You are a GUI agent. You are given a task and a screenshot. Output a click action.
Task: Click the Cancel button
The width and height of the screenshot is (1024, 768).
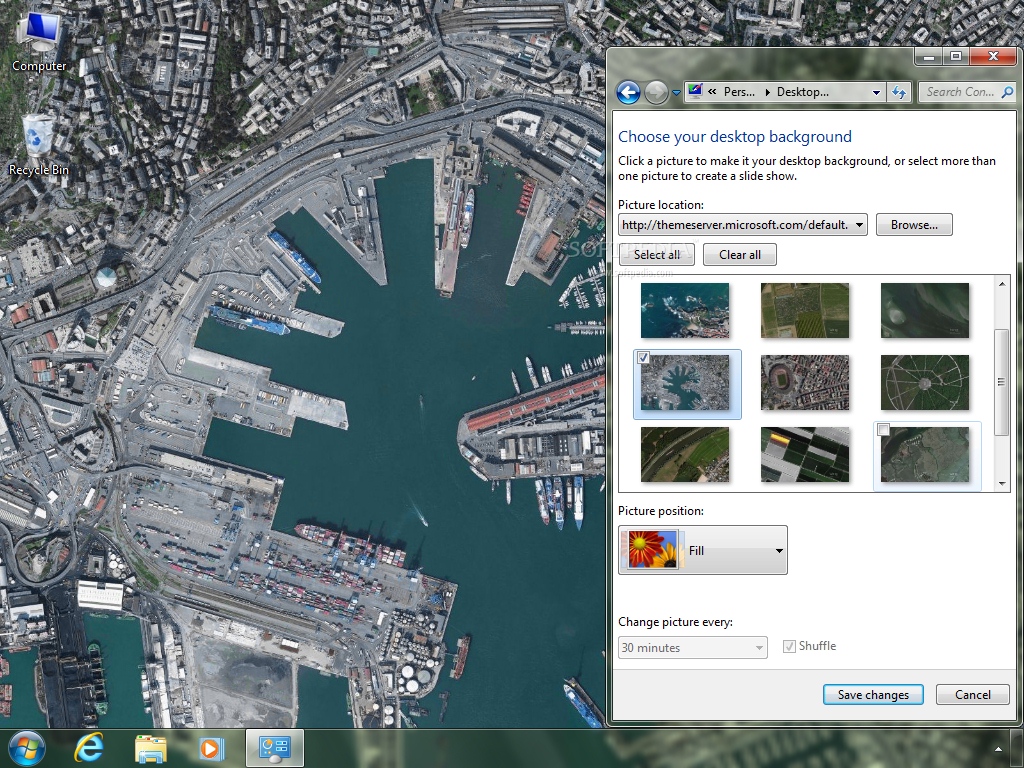pos(972,695)
